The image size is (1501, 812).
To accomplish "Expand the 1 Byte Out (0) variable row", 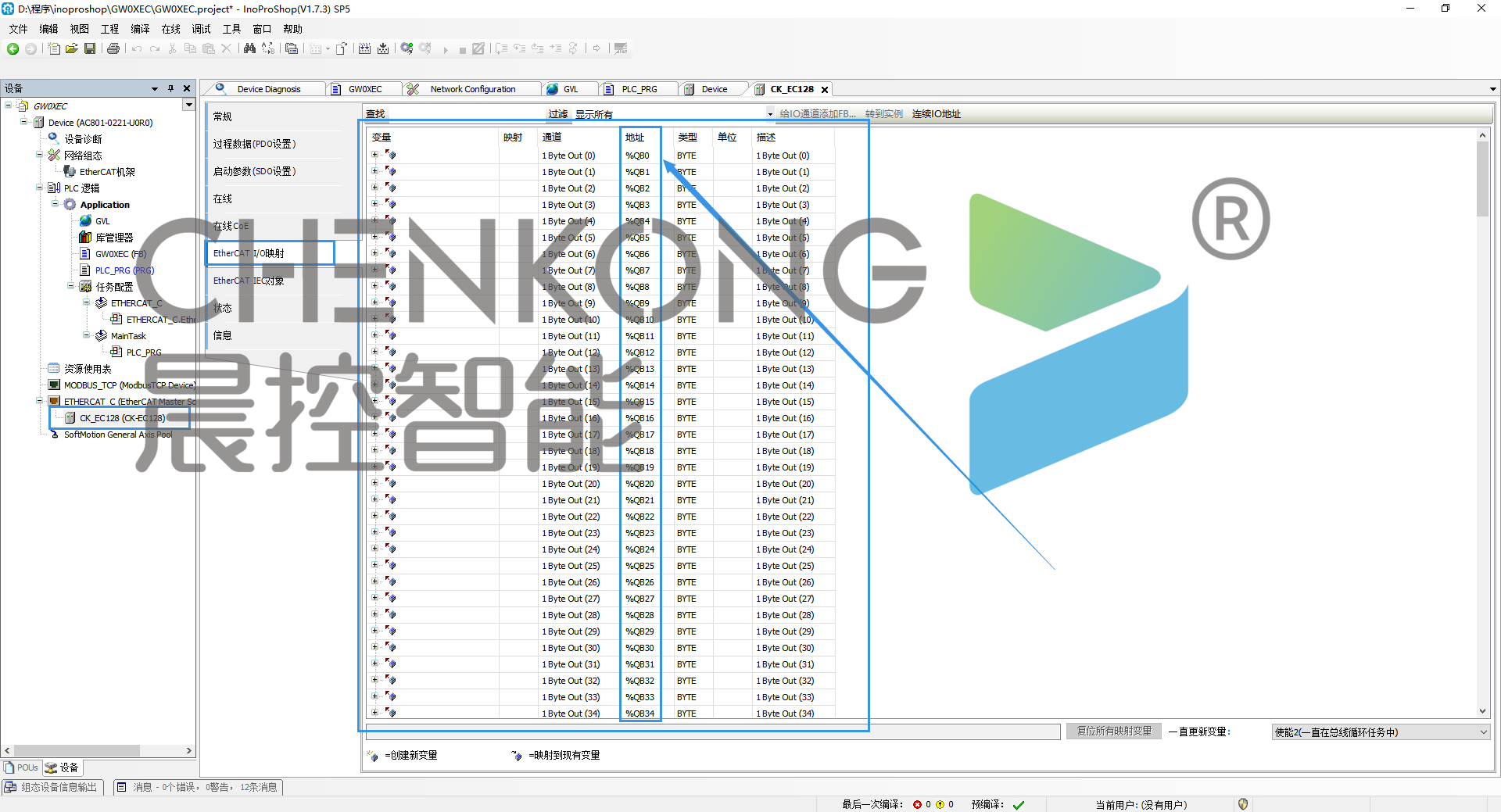I will click(374, 156).
